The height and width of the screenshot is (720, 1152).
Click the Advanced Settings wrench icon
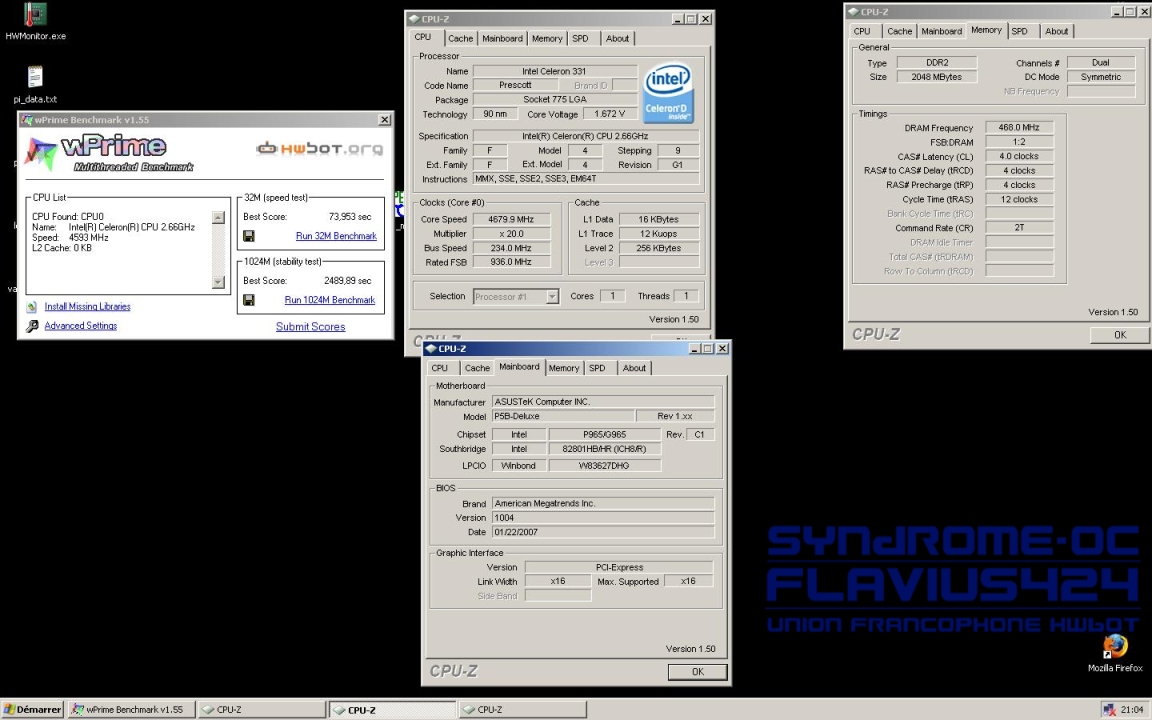(x=32, y=325)
